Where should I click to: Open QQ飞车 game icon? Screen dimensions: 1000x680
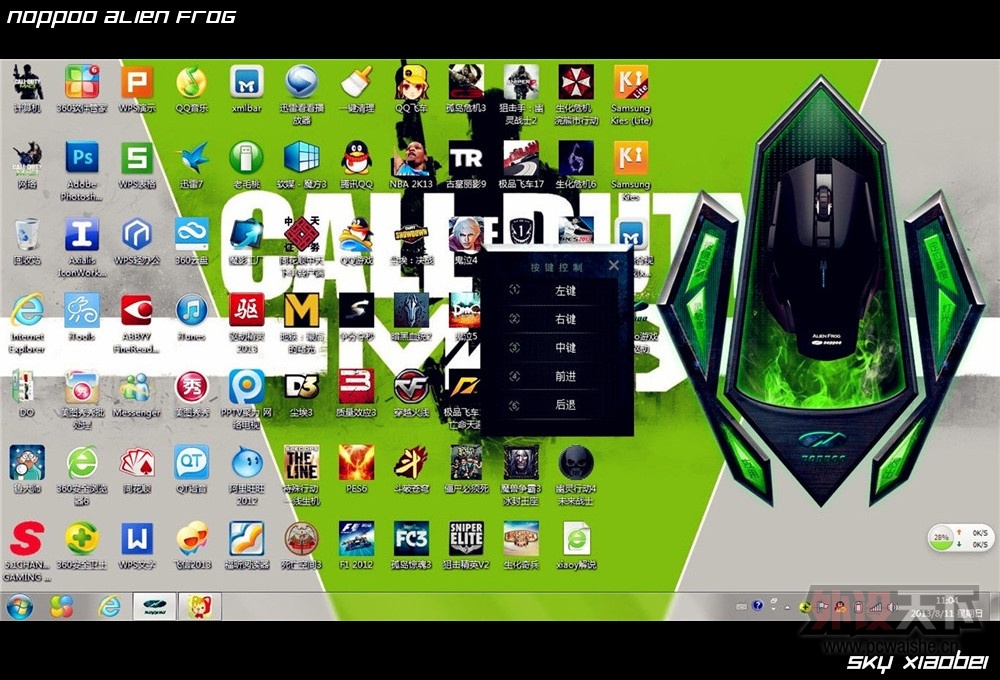[x=411, y=82]
